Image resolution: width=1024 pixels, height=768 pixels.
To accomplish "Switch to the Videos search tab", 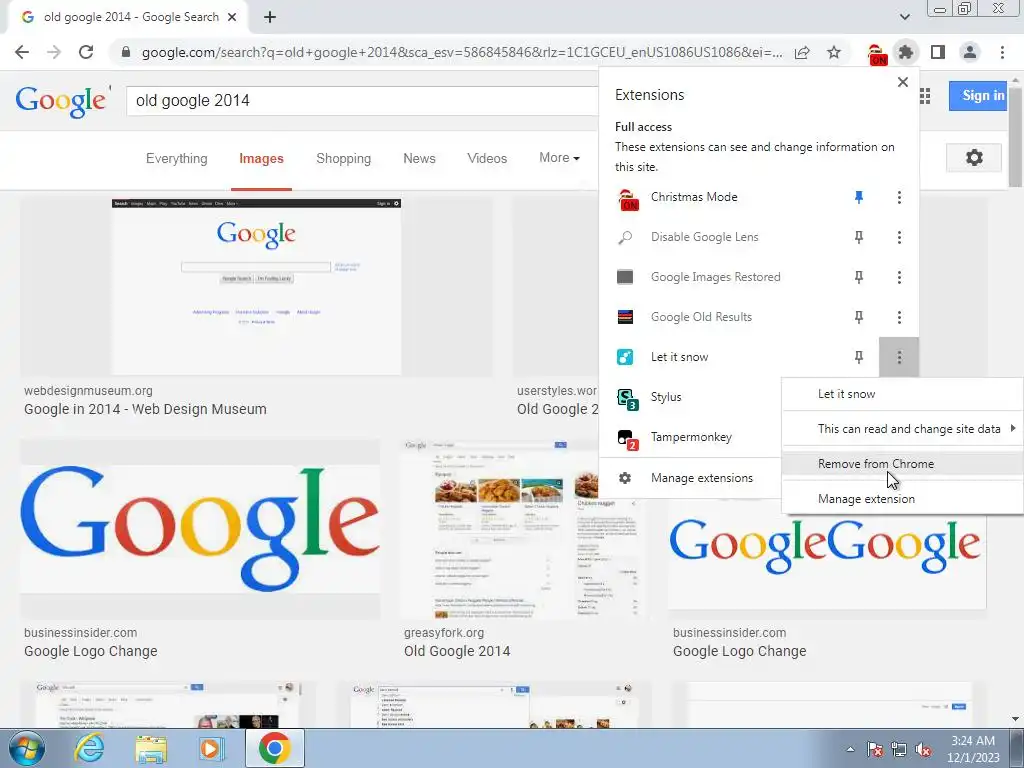I will click(487, 158).
